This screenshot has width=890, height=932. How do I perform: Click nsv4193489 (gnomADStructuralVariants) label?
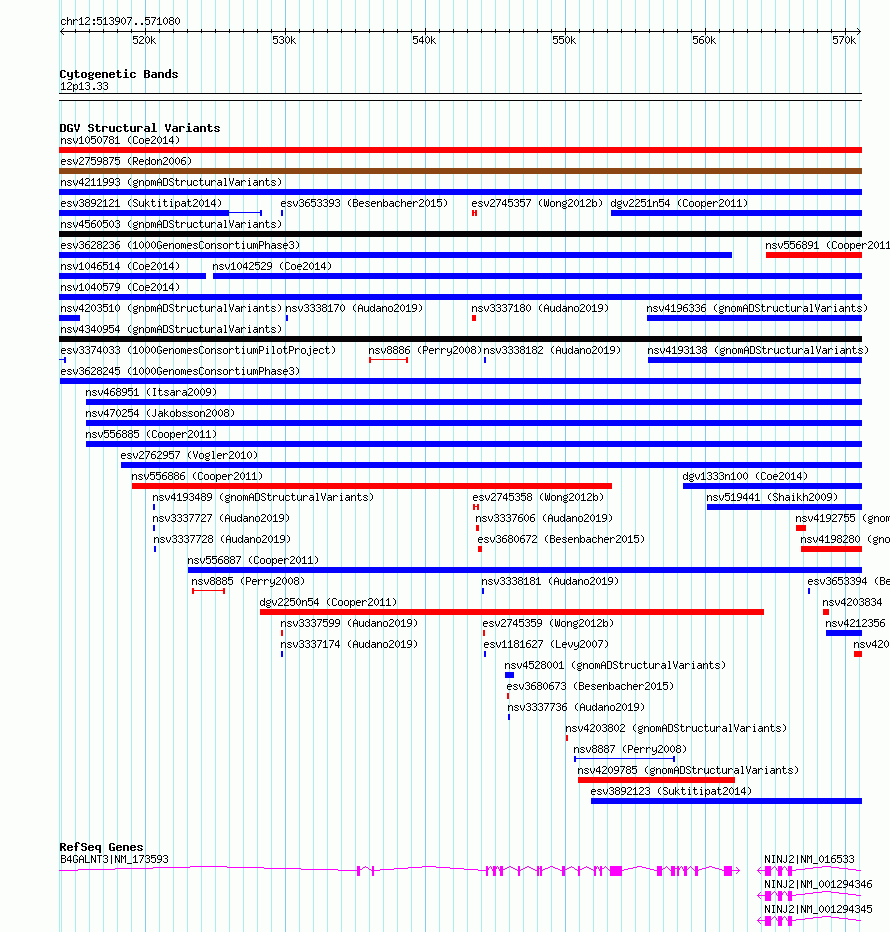(x=263, y=497)
